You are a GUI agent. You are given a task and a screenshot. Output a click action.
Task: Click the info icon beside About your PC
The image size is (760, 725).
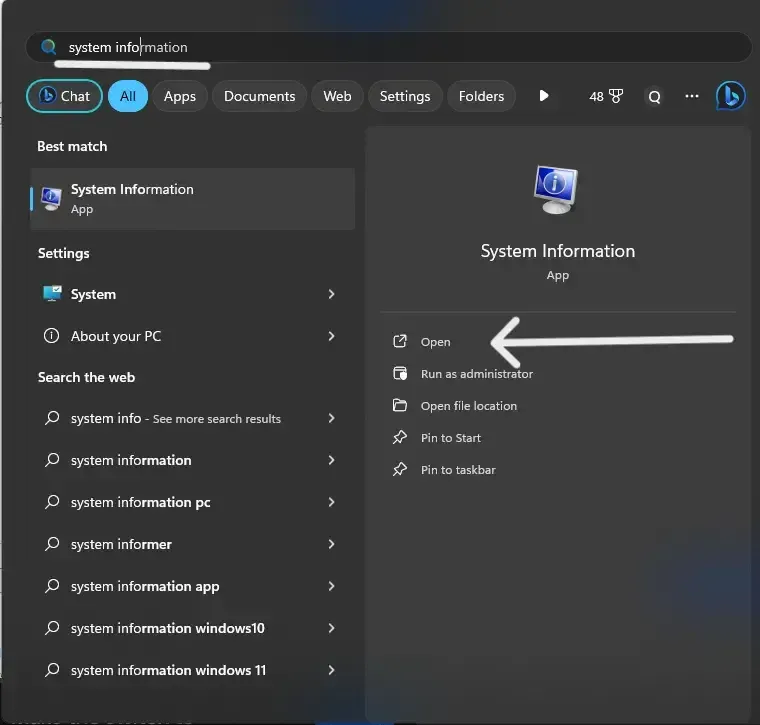[51, 335]
